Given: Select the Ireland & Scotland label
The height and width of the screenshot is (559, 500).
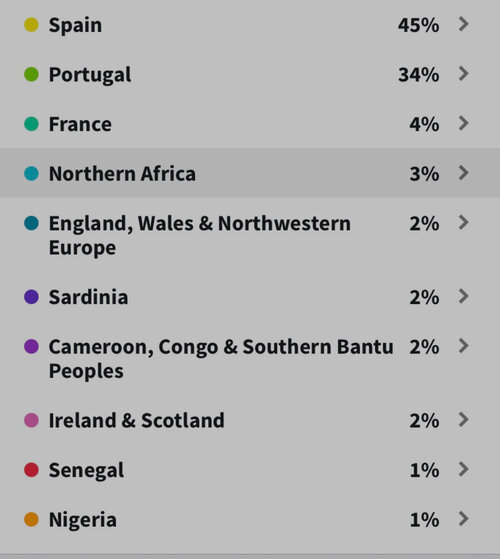Looking at the screenshot, I should pyautogui.click(x=136, y=420).
